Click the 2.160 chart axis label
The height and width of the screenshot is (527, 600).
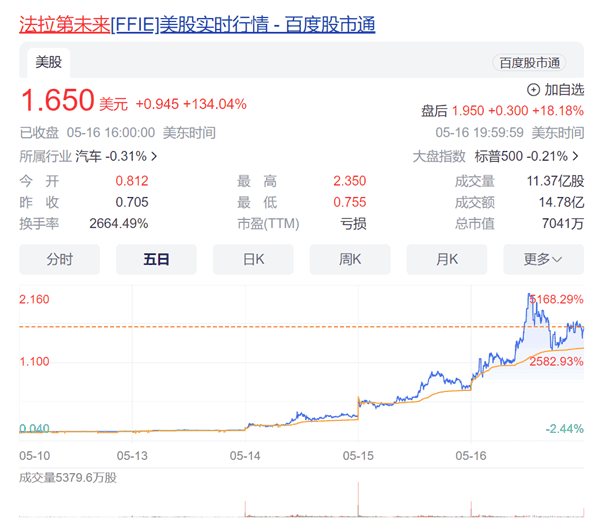pos(34,299)
